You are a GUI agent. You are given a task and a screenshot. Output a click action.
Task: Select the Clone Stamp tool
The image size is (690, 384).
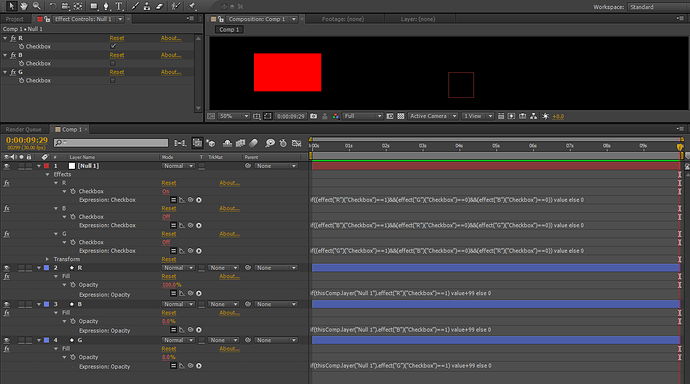(147, 6)
